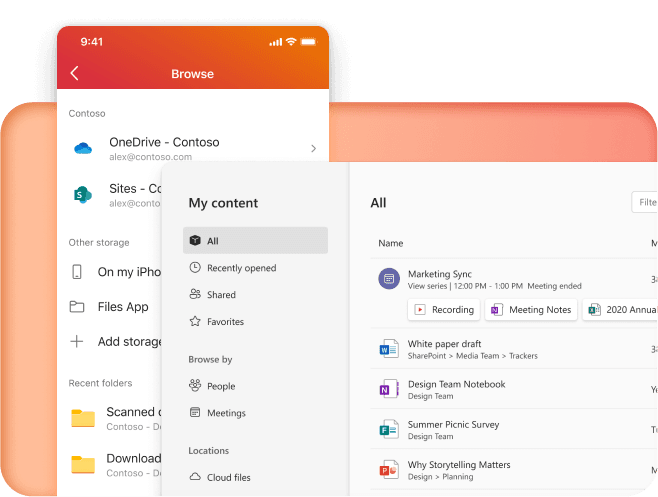This screenshot has height=497, width=658.
Task: Open the White paper draft Word icon
Action: (389, 349)
